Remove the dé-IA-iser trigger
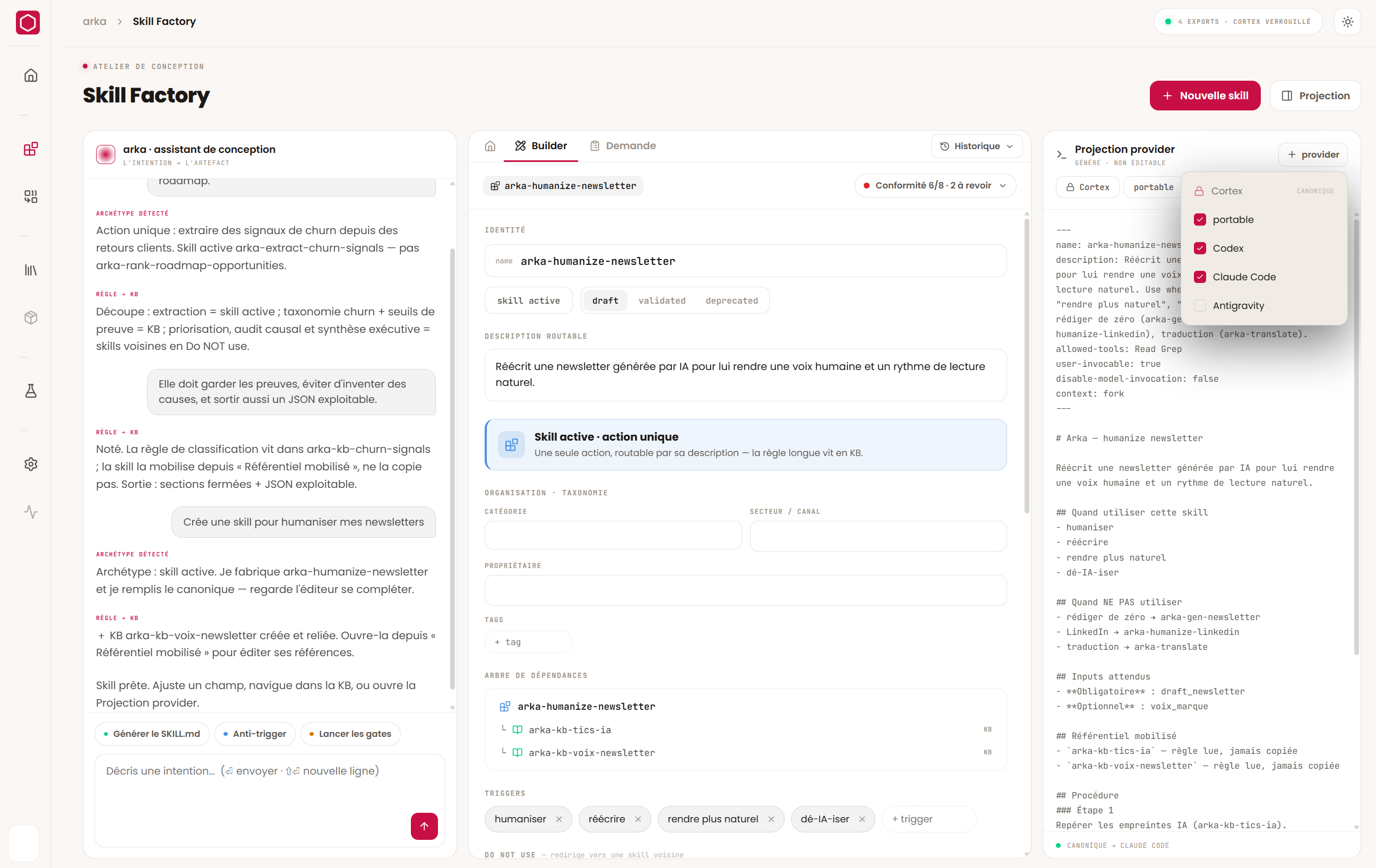The image size is (1376, 868). pos(862,820)
